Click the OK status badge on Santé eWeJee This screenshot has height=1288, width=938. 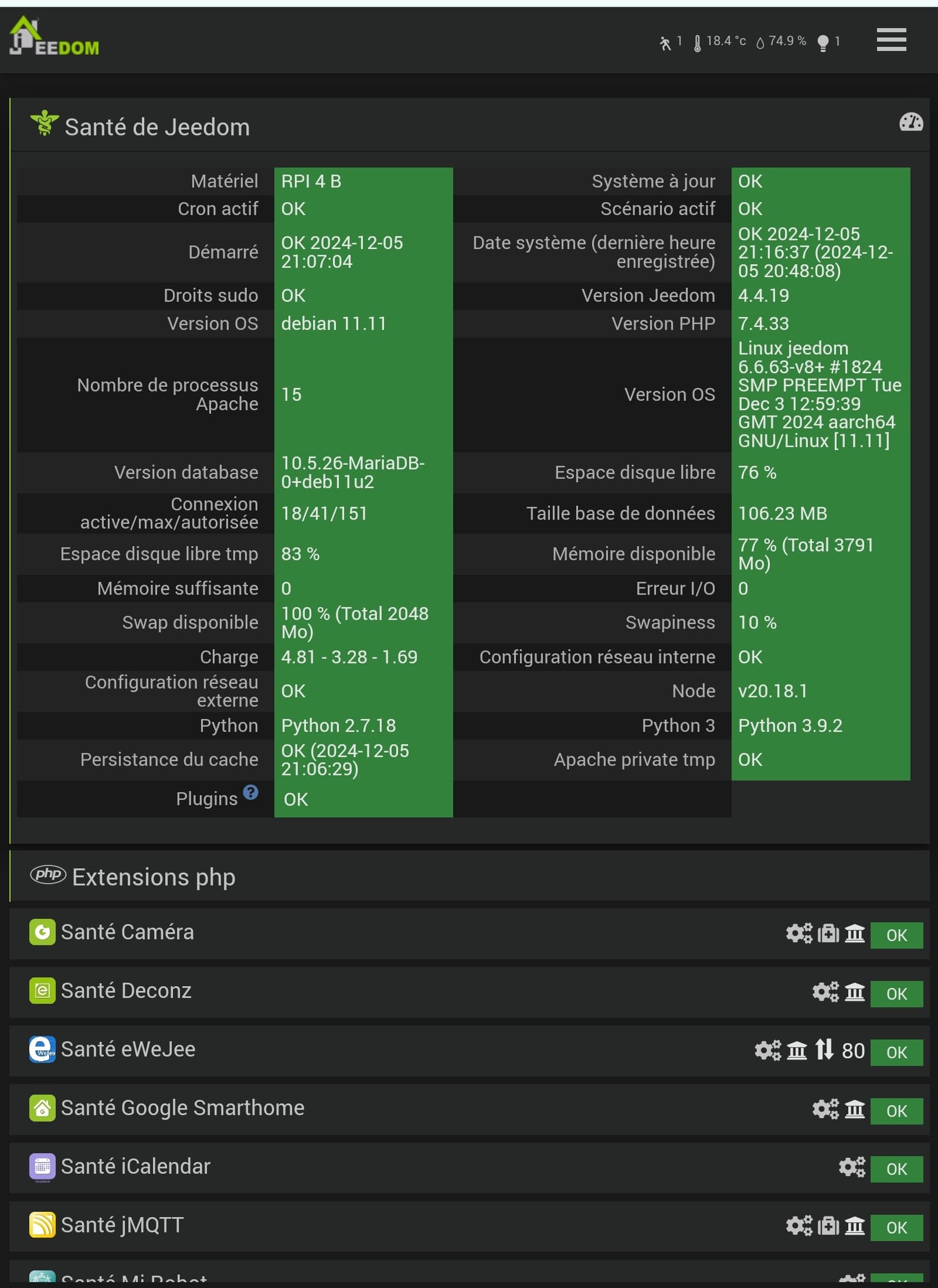[896, 1052]
